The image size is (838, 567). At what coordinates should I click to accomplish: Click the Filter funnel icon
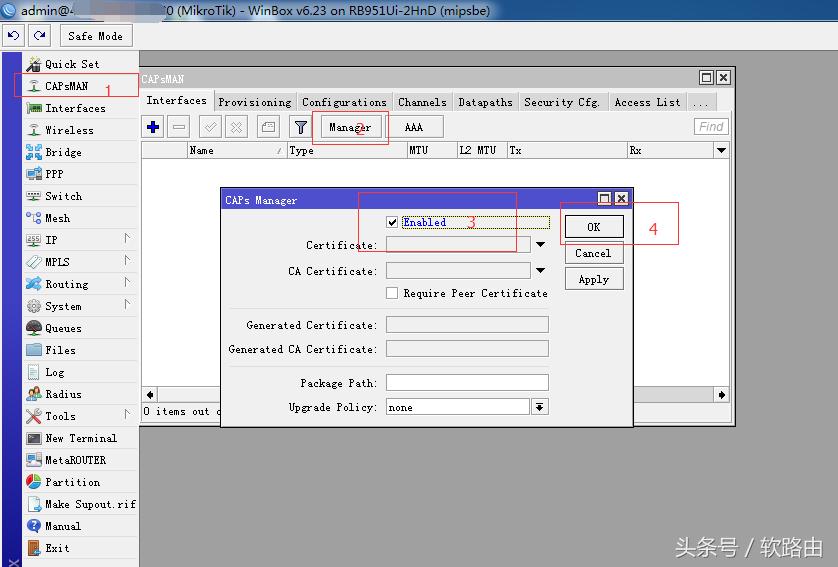[300, 127]
